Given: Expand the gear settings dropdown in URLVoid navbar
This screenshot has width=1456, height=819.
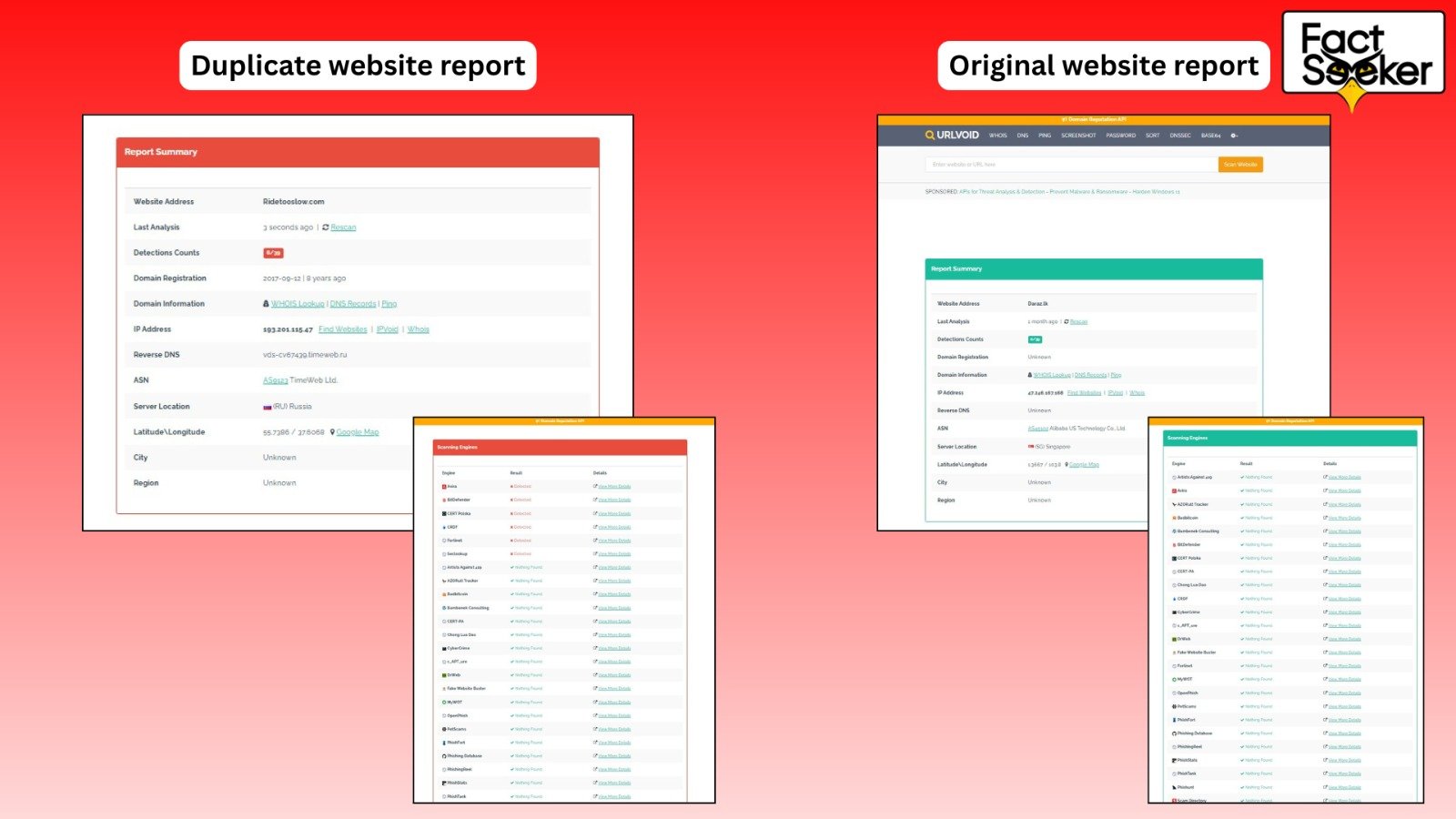Looking at the screenshot, I should tap(1234, 136).
